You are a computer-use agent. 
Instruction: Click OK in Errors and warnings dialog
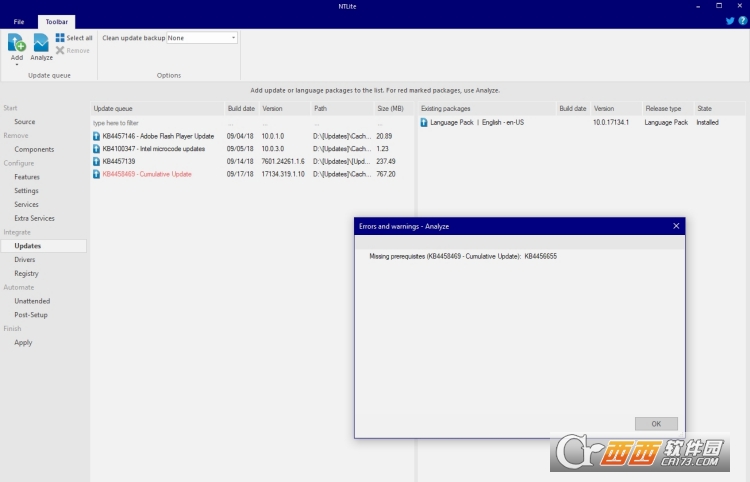pyautogui.click(x=656, y=424)
